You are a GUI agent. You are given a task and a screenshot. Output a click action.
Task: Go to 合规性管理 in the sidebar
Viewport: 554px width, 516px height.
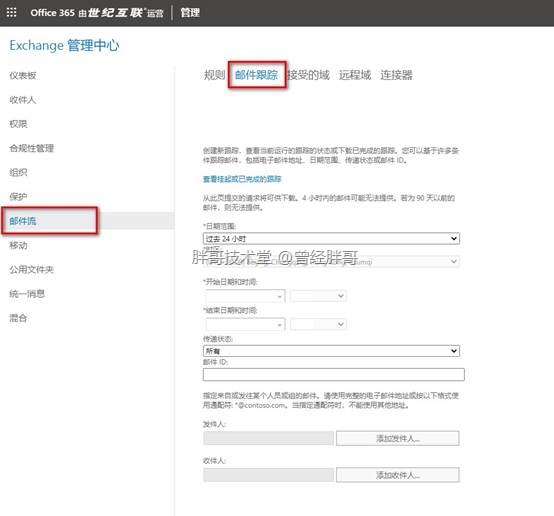coord(31,148)
